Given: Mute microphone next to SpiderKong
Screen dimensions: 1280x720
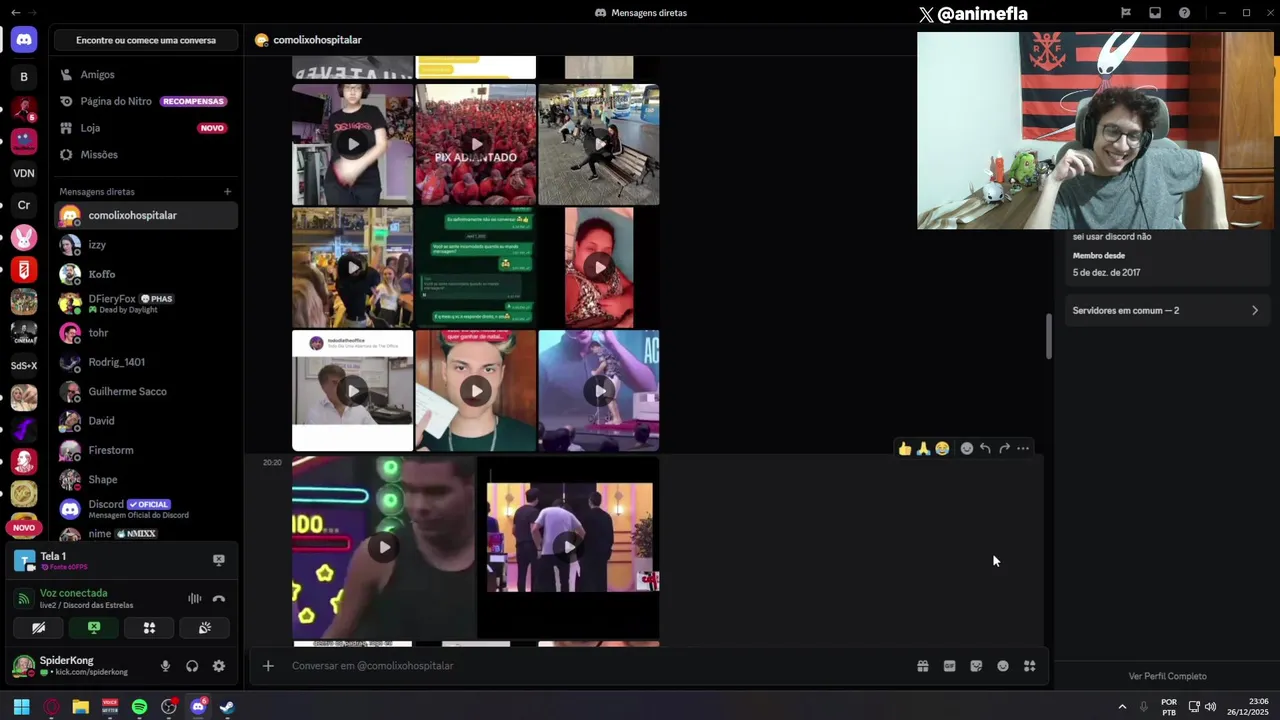Looking at the screenshot, I should 166,666.
